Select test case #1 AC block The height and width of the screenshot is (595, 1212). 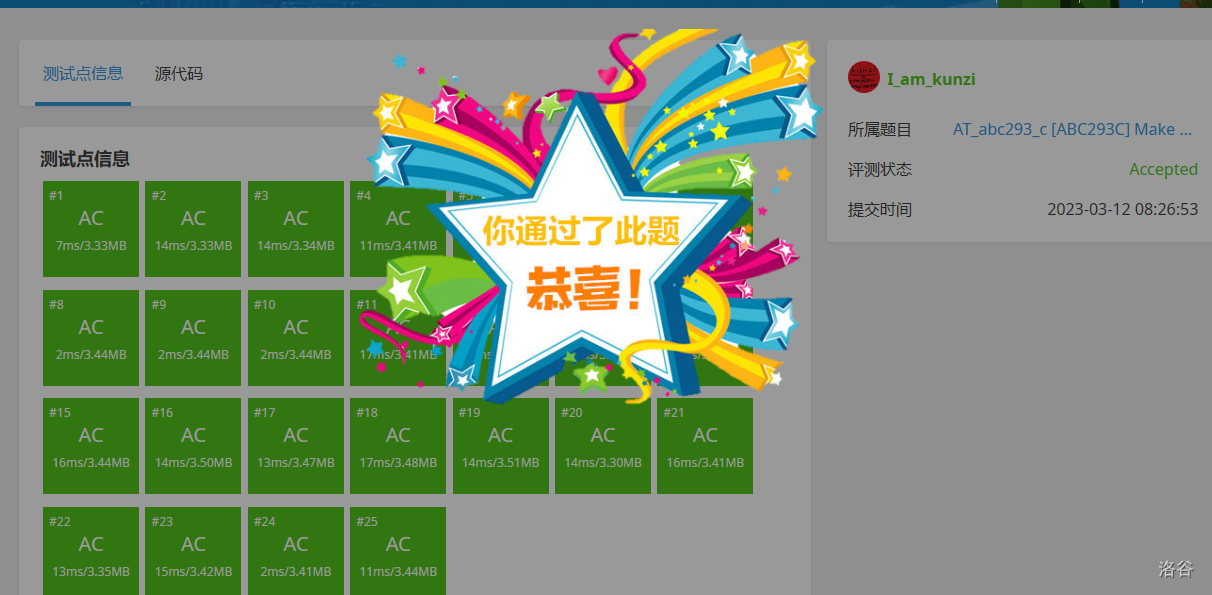tap(91, 229)
